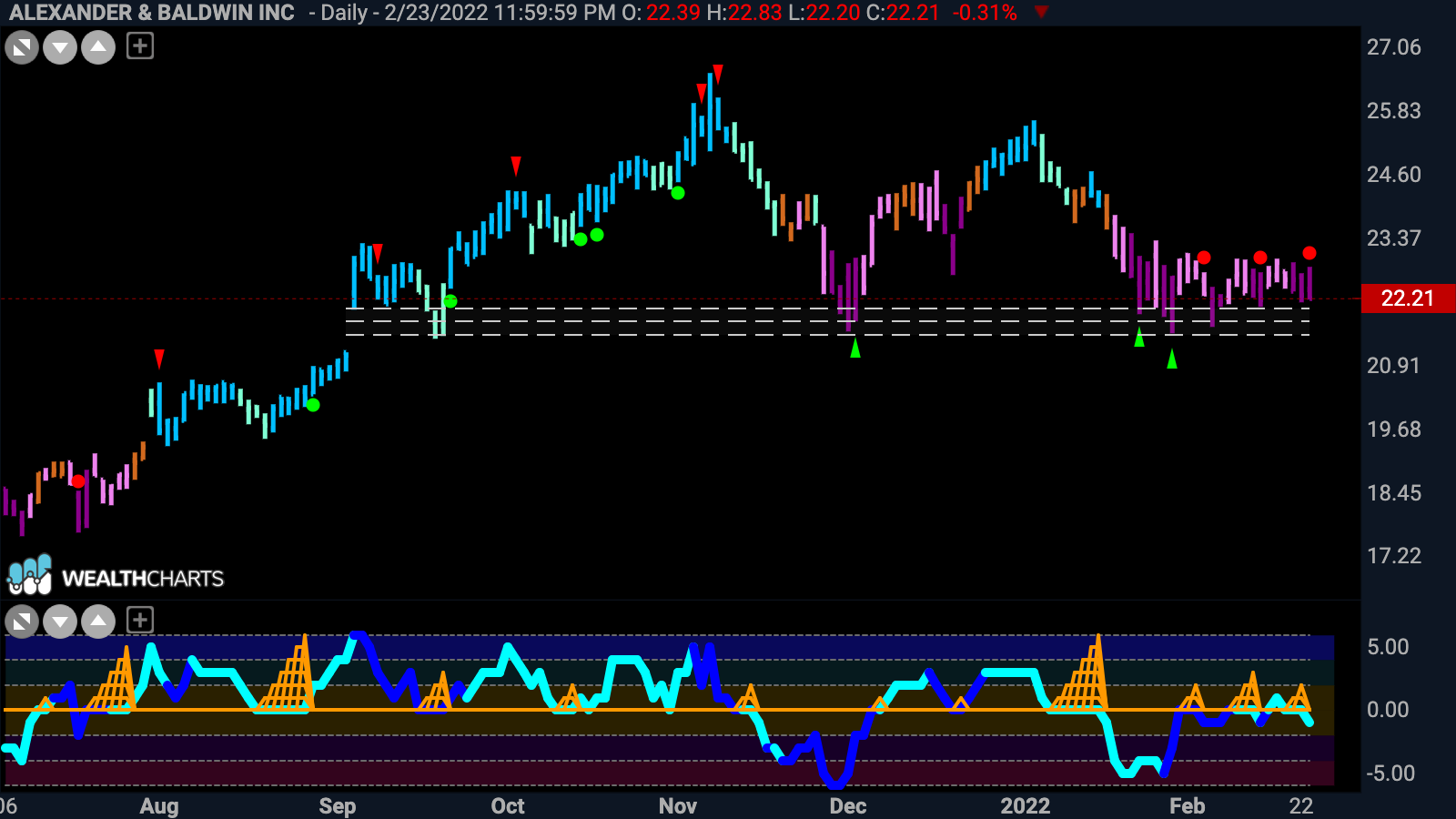The height and width of the screenshot is (819, 1456).
Task: Click the 19.68 price axis label
Action: (x=1394, y=430)
